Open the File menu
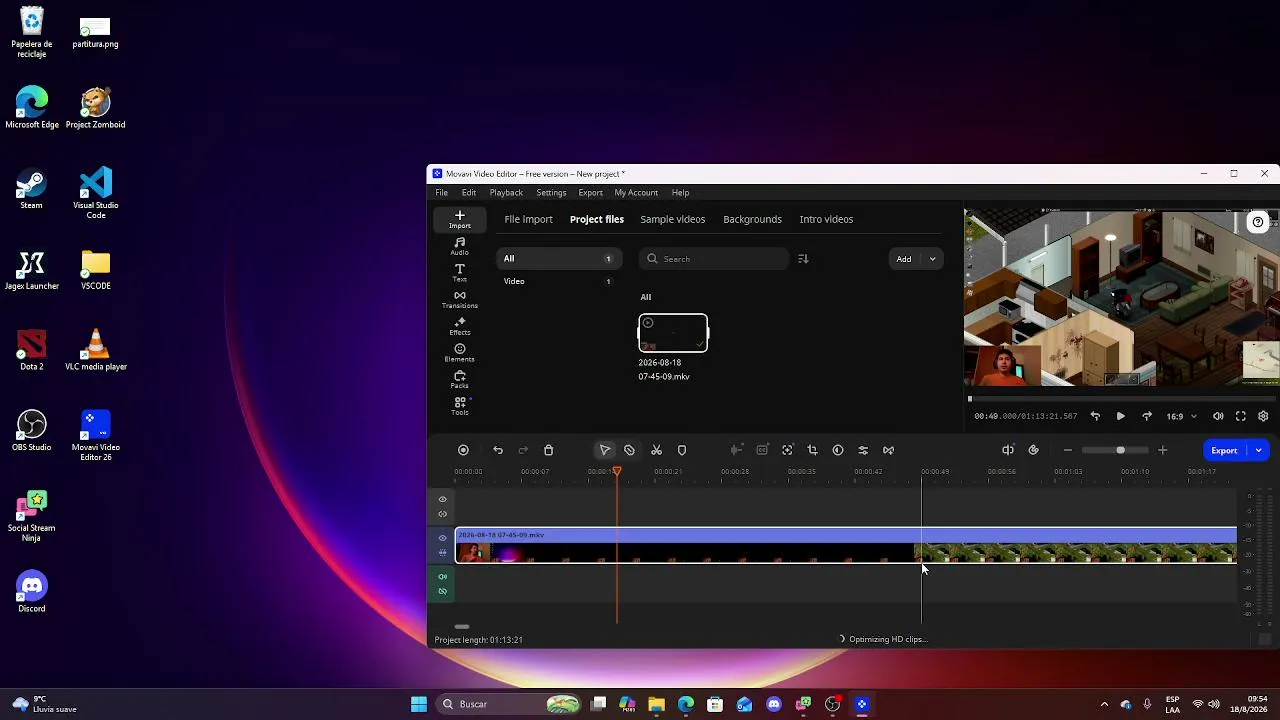Viewport: 1280px width, 720px height. (441, 193)
